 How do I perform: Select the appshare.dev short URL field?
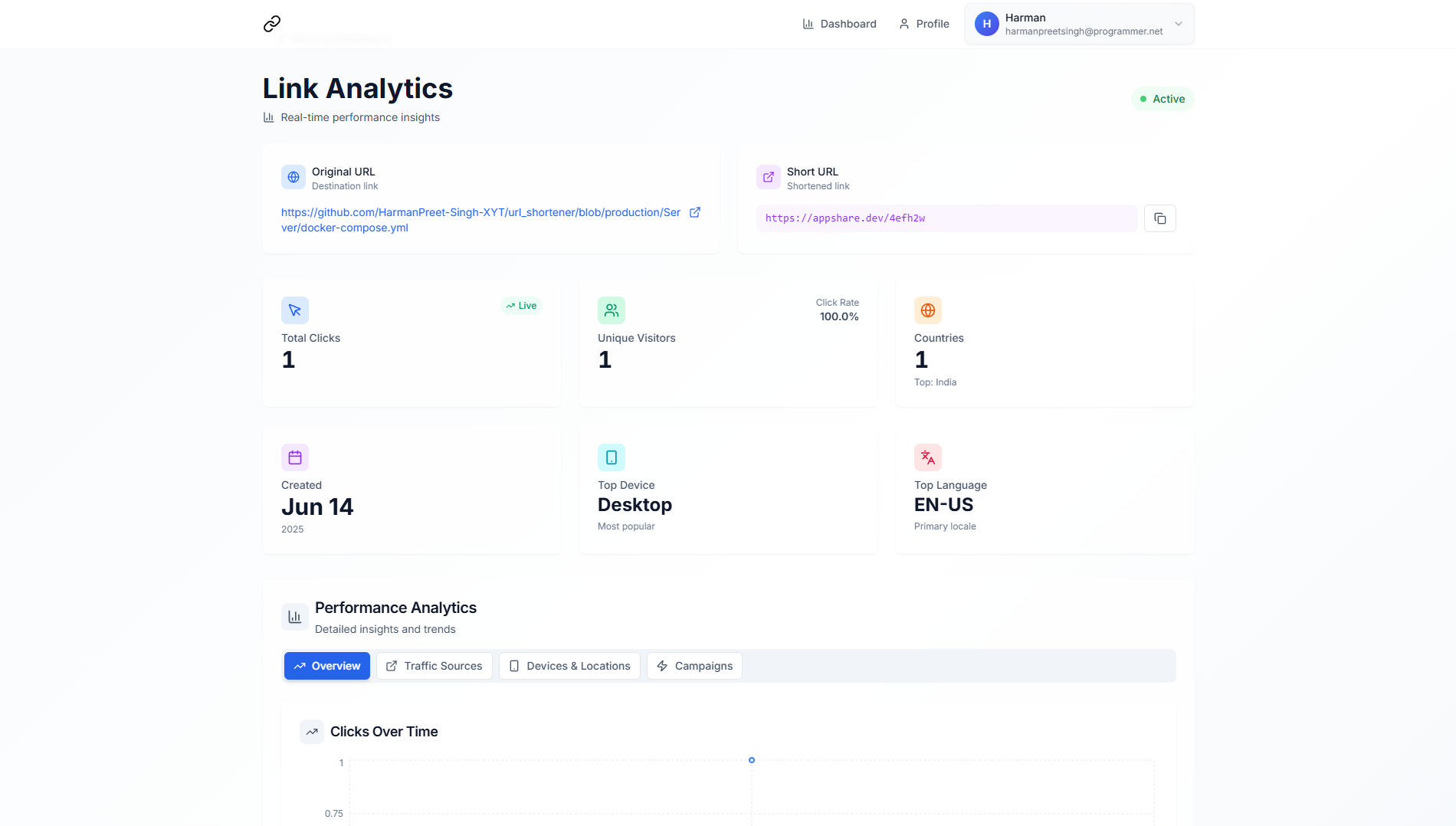[x=946, y=218]
